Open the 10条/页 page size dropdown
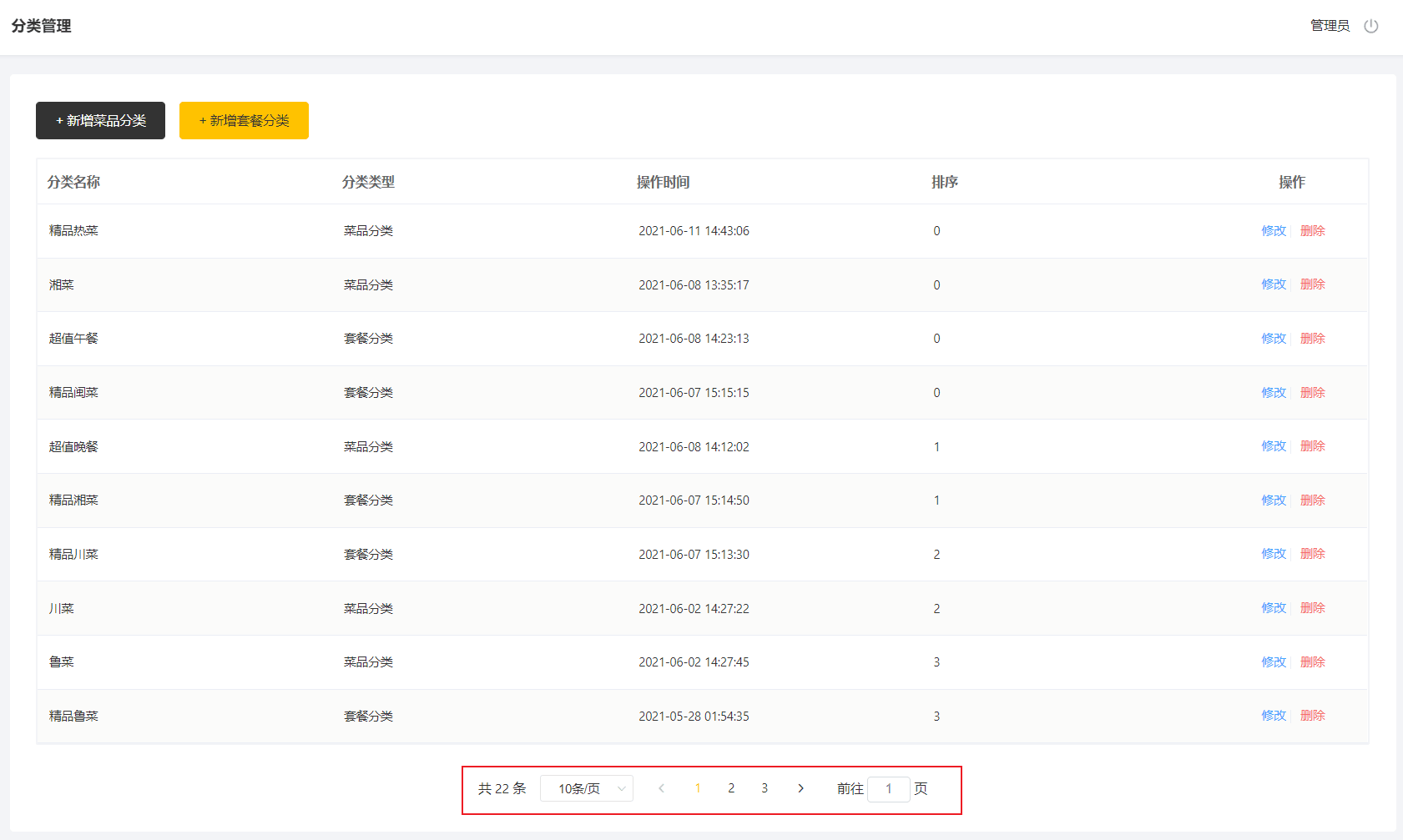The height and width of the screenshot is (840, 1403). tap(586, 788)
